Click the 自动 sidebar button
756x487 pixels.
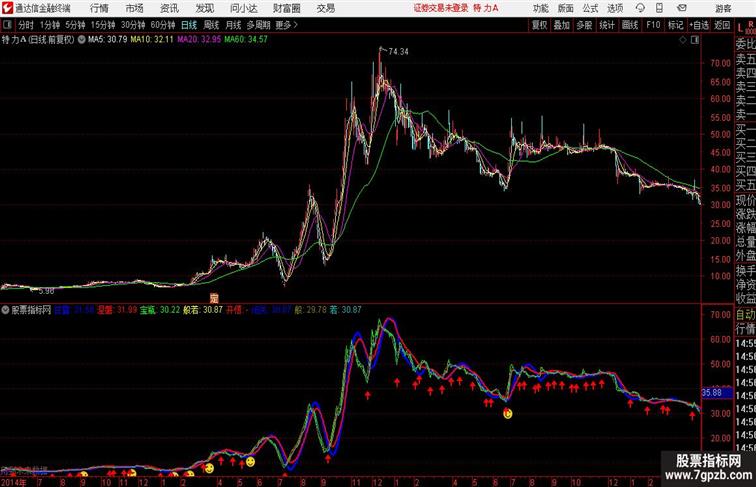745,315
